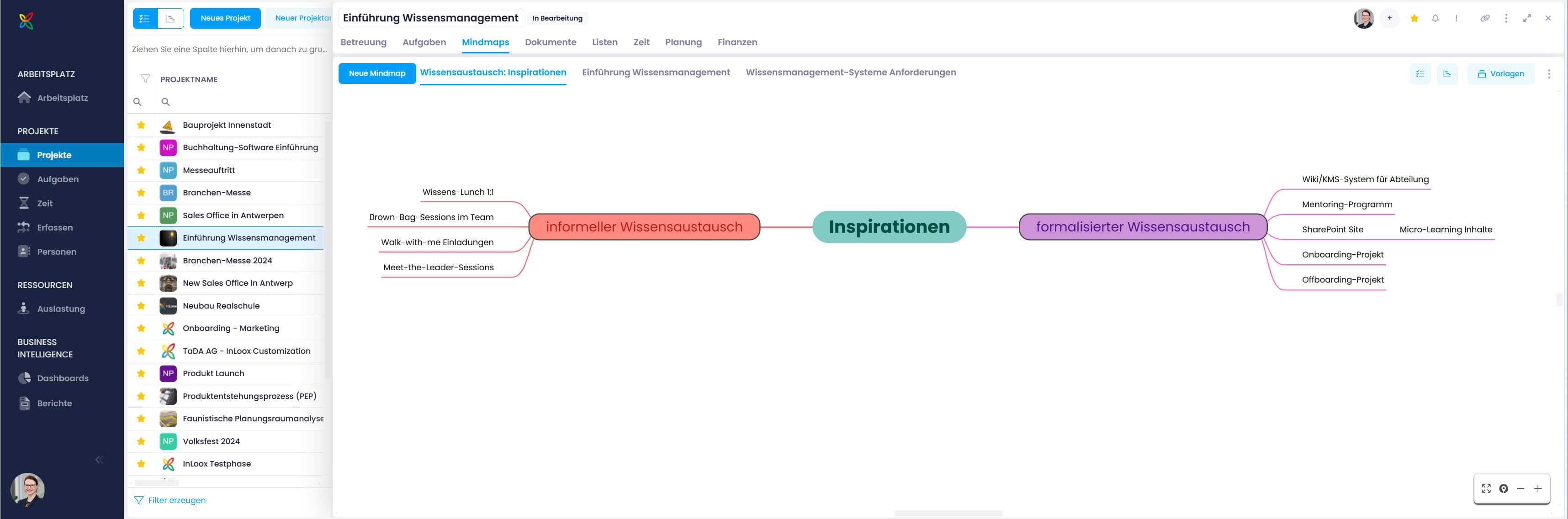Image resolution: width=1568 pixels, height=519 pixels.
Task: Open the Vorlagen templates button
Action: pyautogui.click(x=1500, y=73)
